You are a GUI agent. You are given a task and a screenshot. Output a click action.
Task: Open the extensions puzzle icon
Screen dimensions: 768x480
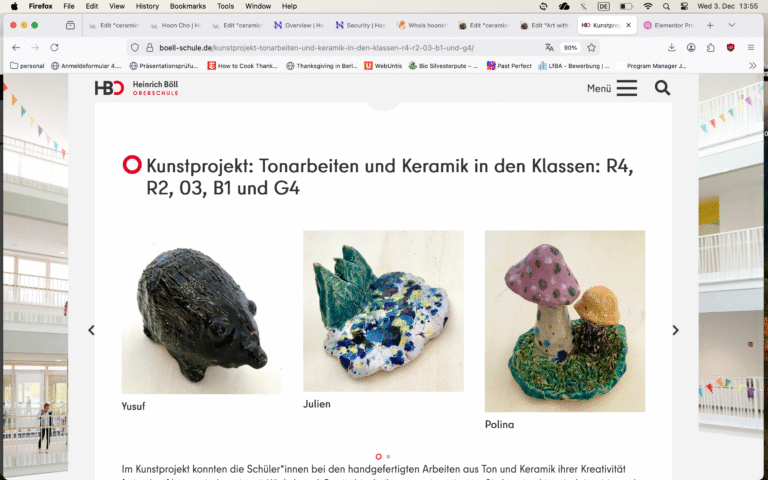coord(710,48)
